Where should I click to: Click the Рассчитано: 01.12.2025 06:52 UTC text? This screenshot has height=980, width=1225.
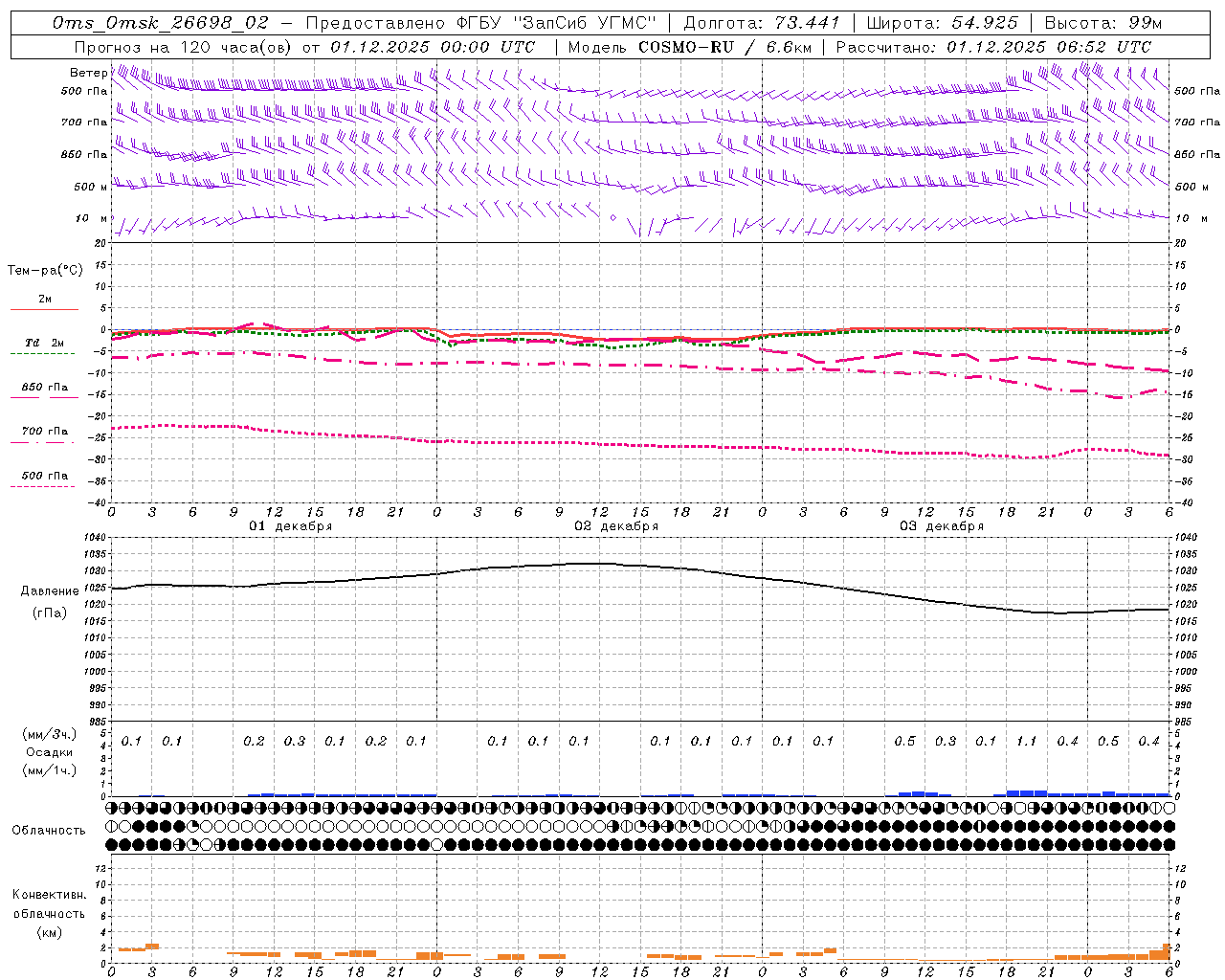[x=994, y=47]
